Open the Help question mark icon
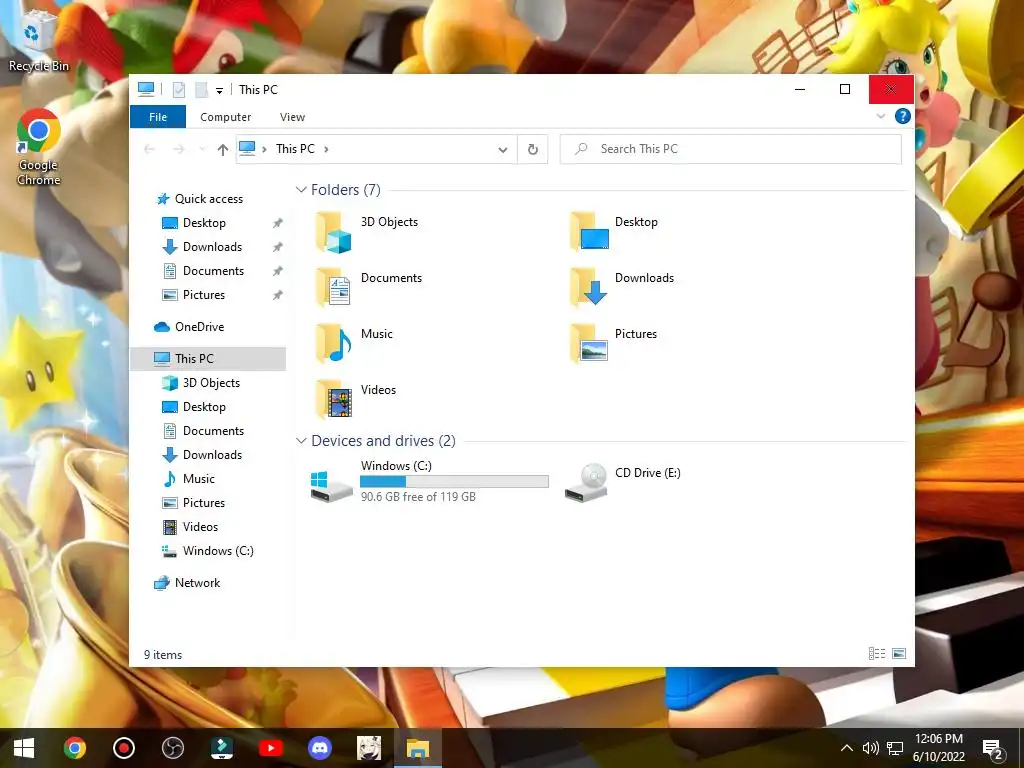This screenshot has height=768, width=1024. 903,116
